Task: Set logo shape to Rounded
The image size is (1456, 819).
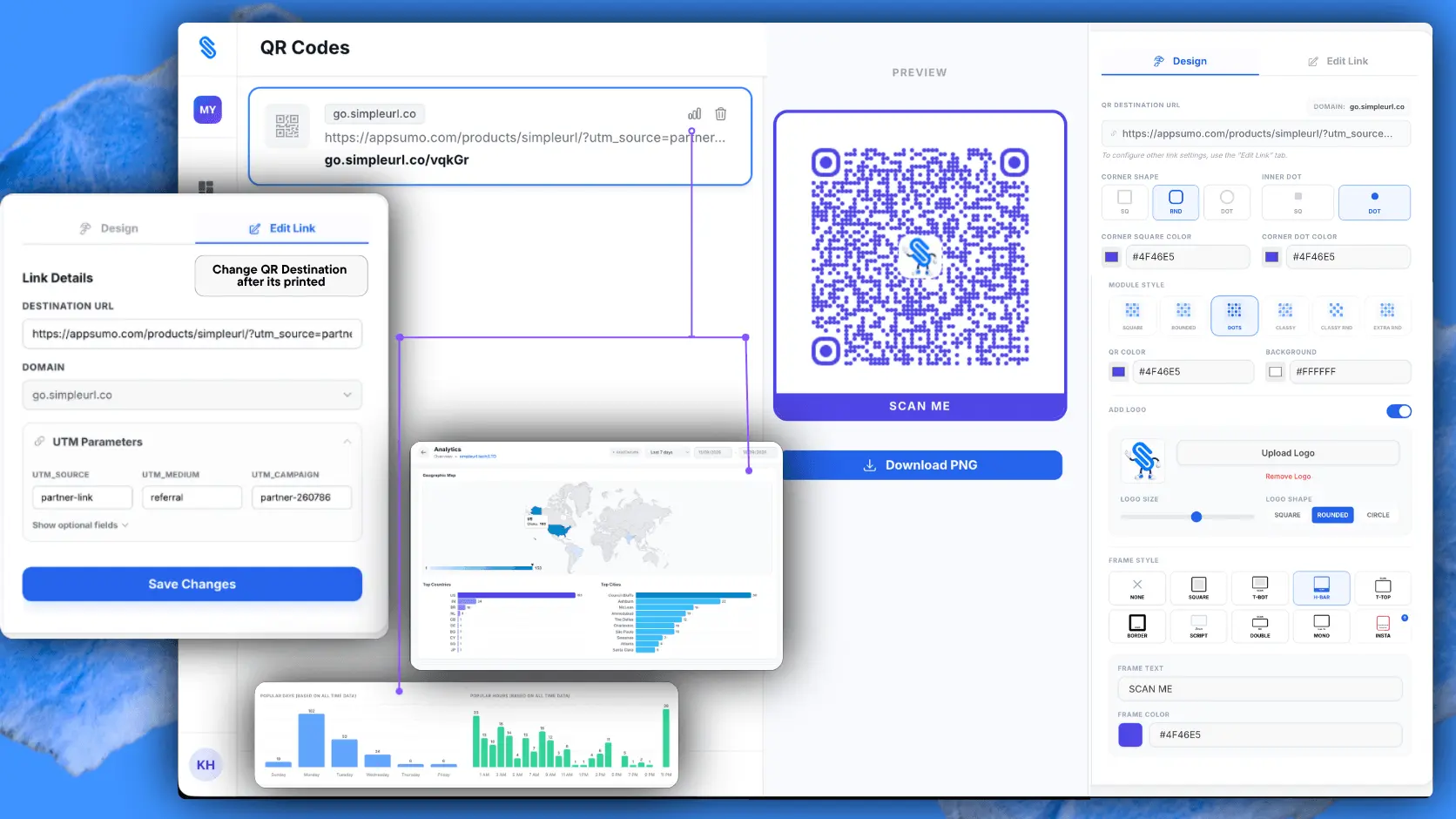Action: tap(1332, 515)
